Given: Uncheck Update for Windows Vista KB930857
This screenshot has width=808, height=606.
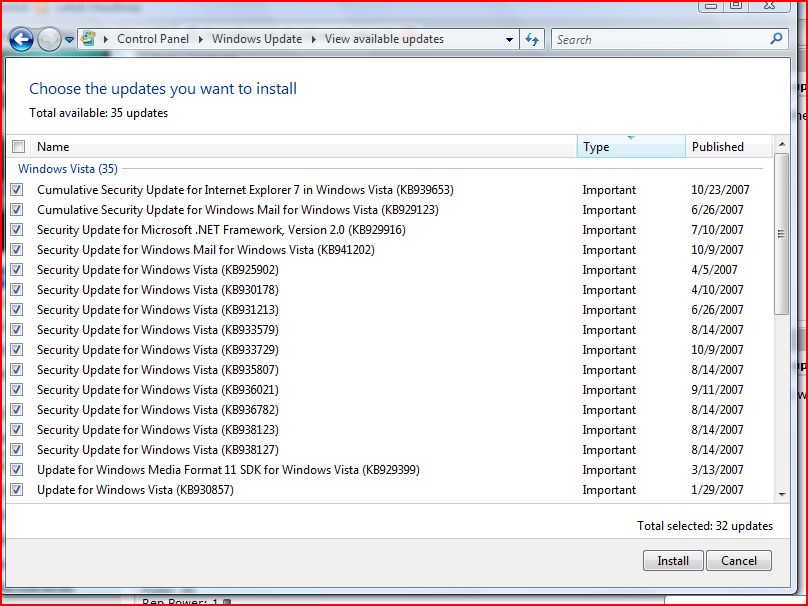Looking at the screenshot, I should 16,490.
